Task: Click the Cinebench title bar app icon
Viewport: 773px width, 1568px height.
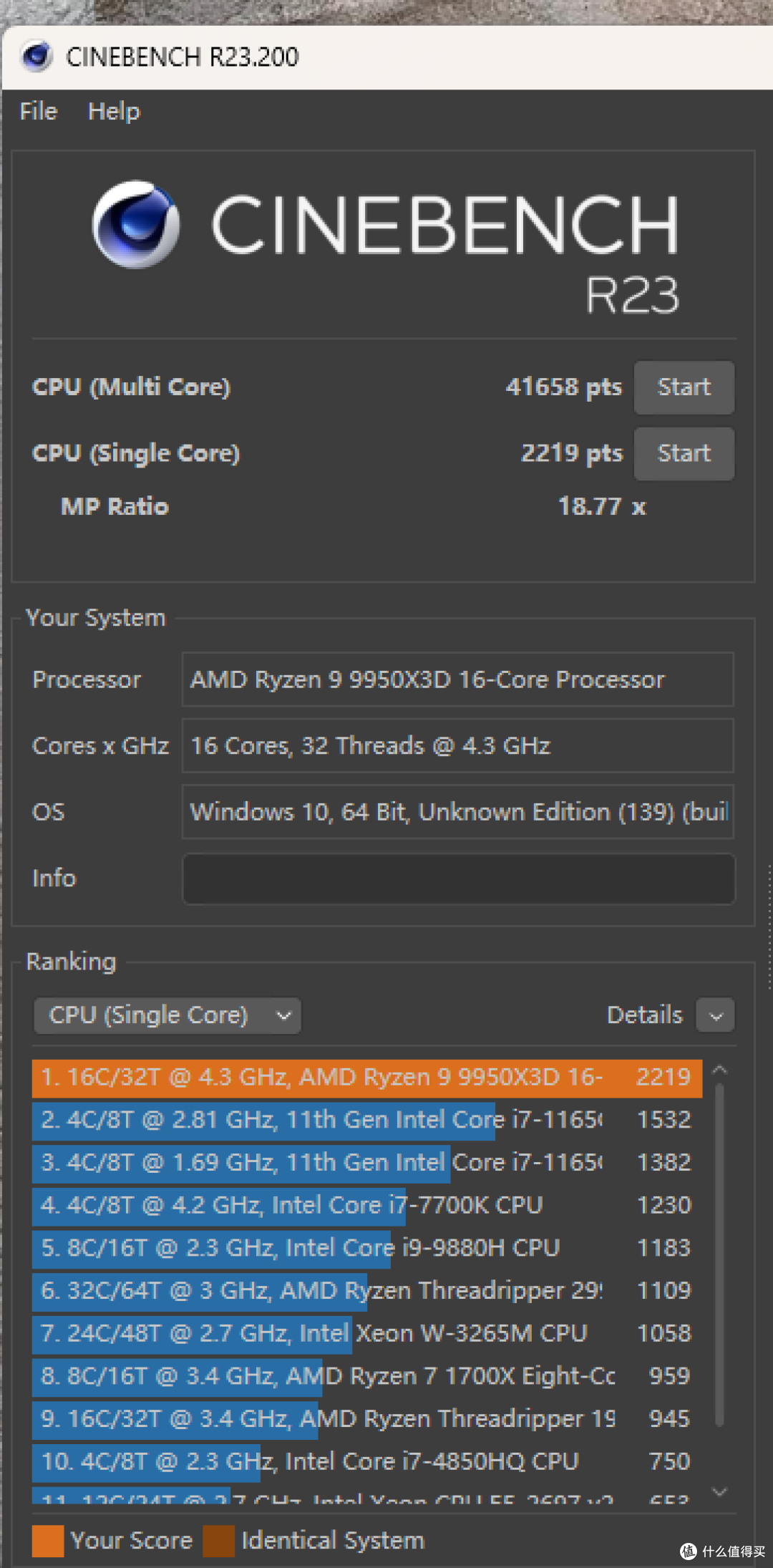Action: [37, 57]
